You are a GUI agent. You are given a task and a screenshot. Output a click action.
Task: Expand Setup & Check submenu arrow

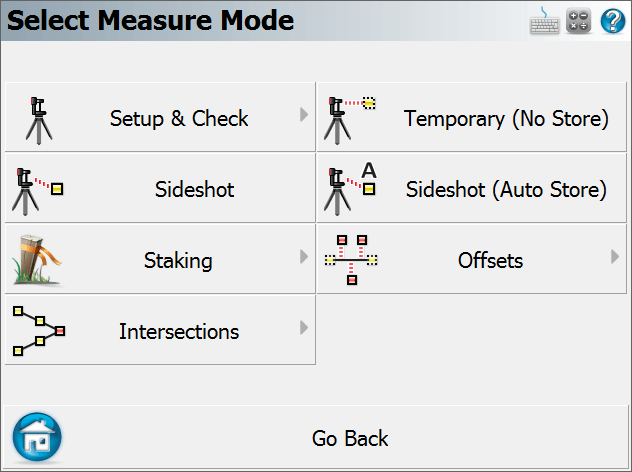pyautogui.click(x=304, y=115)
